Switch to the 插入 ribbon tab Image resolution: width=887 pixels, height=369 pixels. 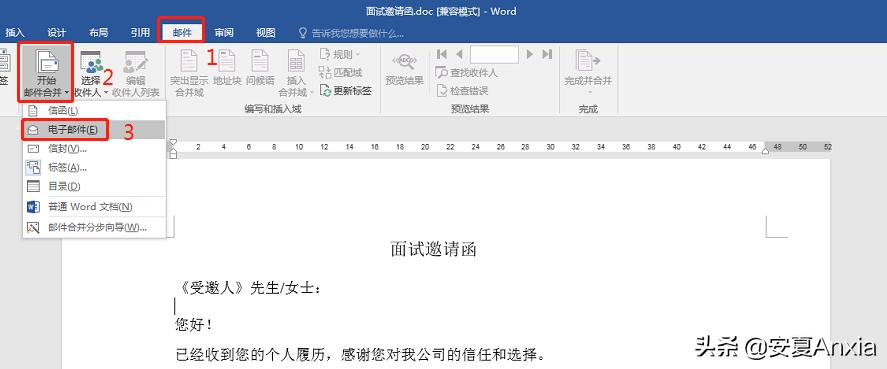pyautogui.click(x=15, y=33)
